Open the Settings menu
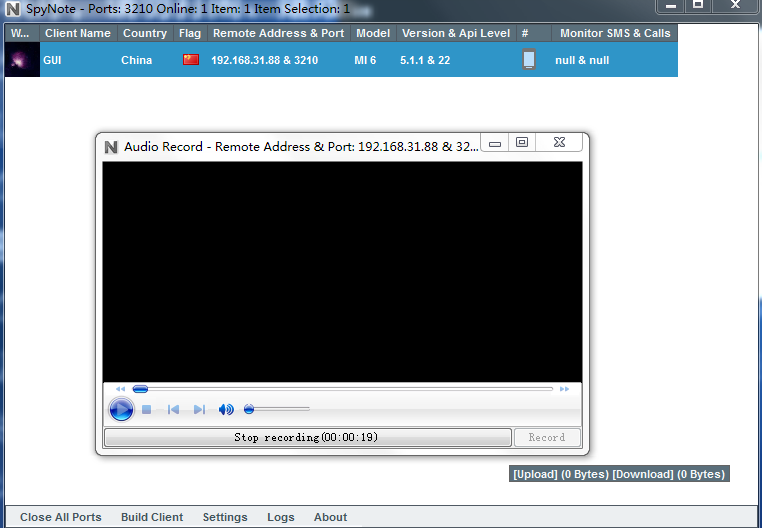This screenshot has width=762, height=528. 225,517
